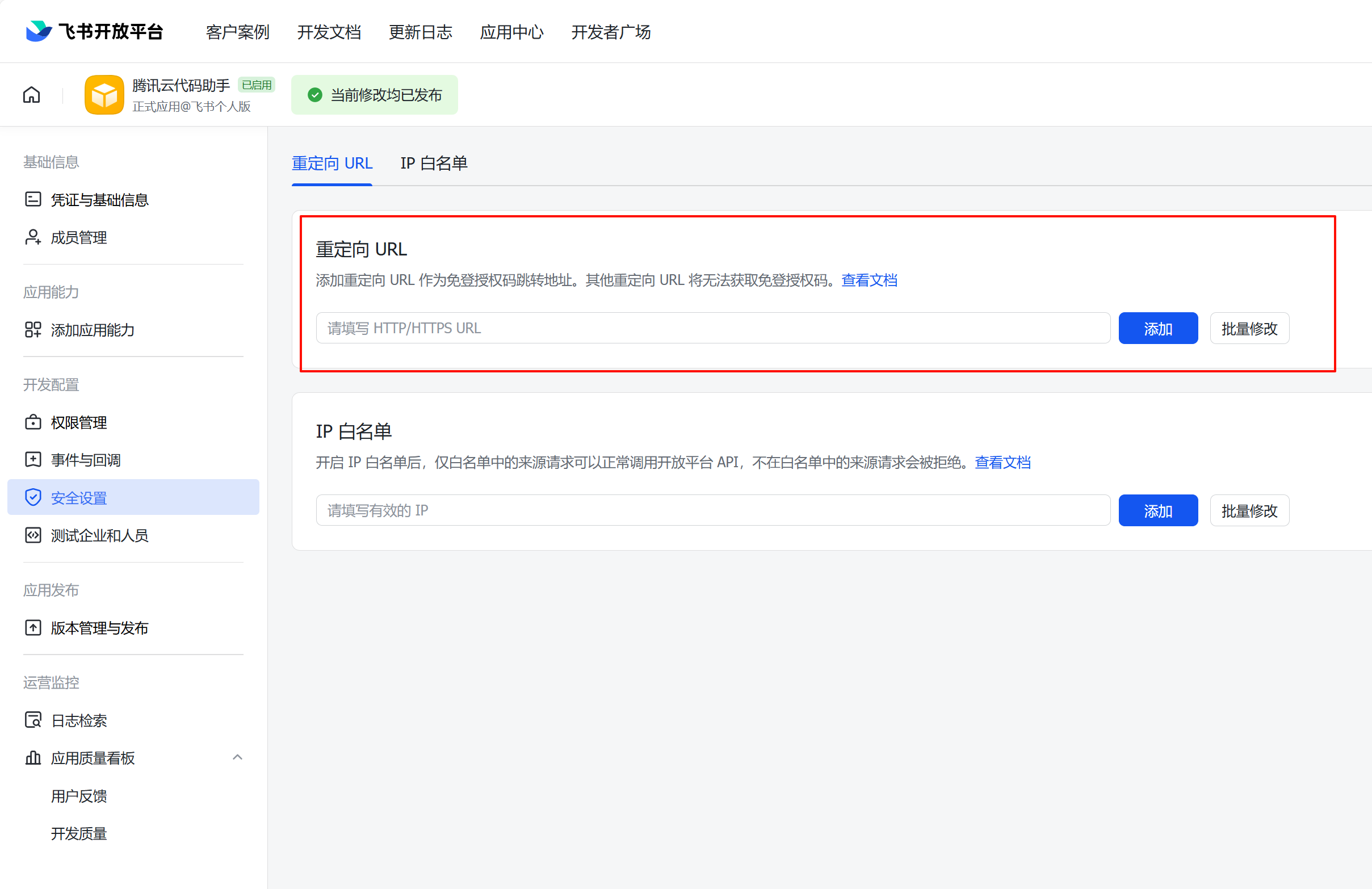Switch to IP 白名单 tab
This screenshot has height=889, width=1372.
click(434, 163)
